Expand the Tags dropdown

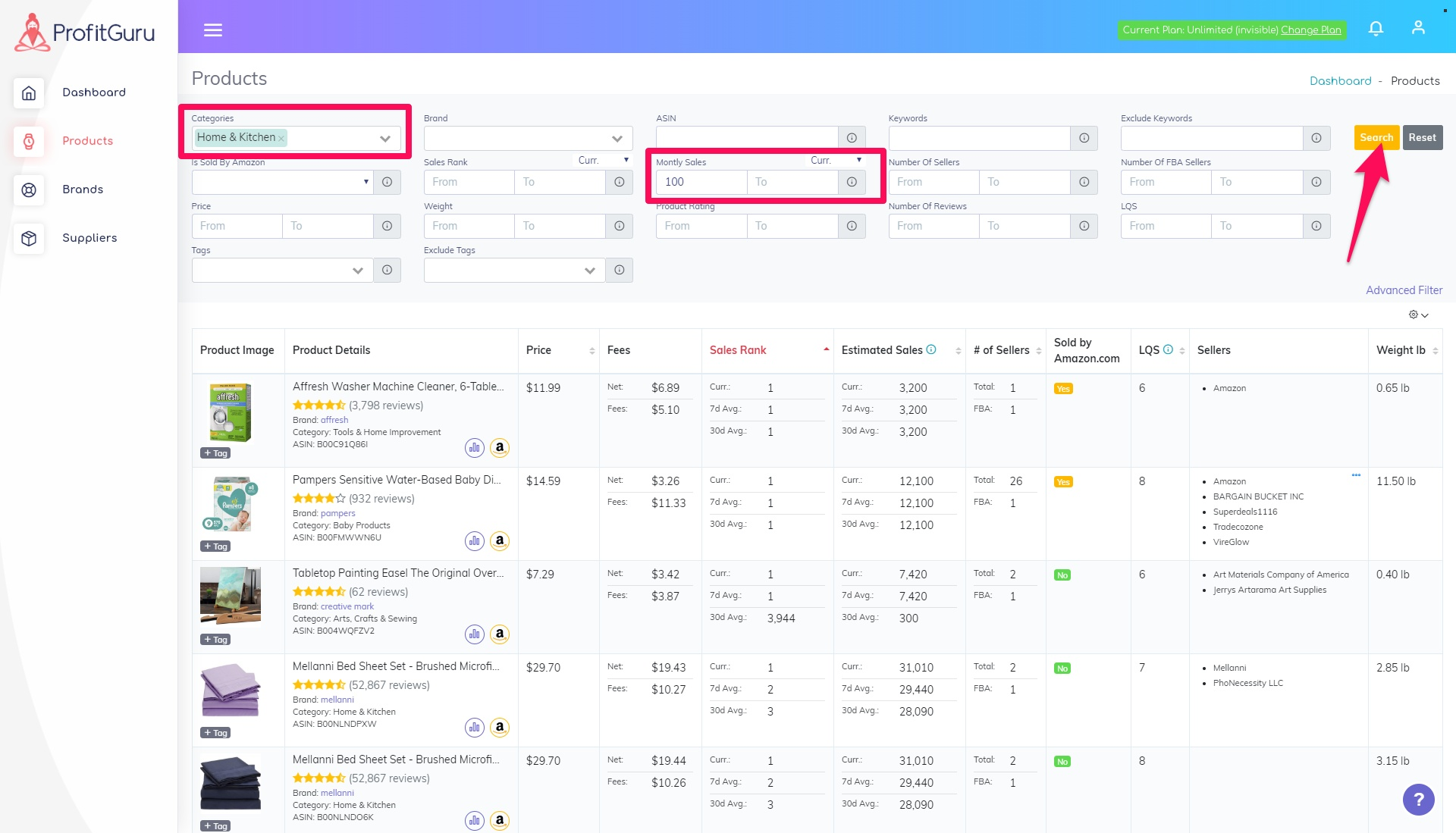[358, 271]
